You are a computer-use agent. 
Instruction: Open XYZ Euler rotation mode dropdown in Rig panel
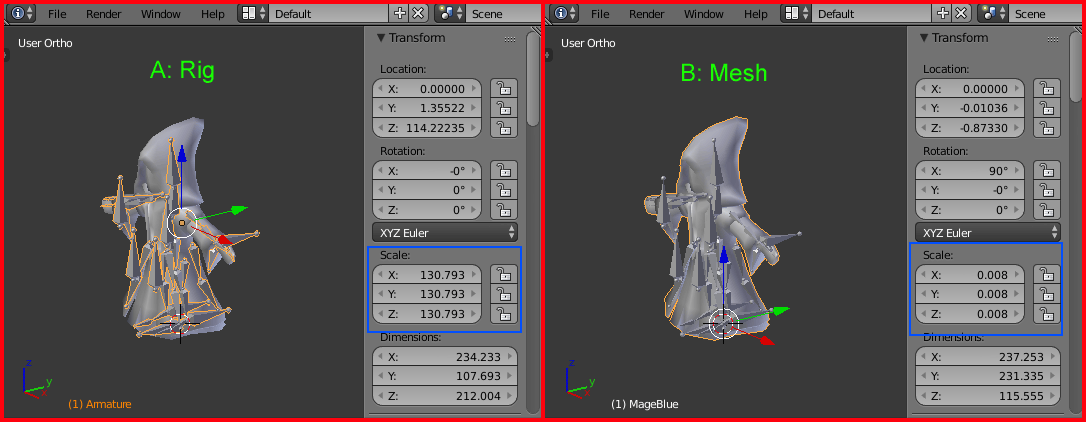[445, 233]
